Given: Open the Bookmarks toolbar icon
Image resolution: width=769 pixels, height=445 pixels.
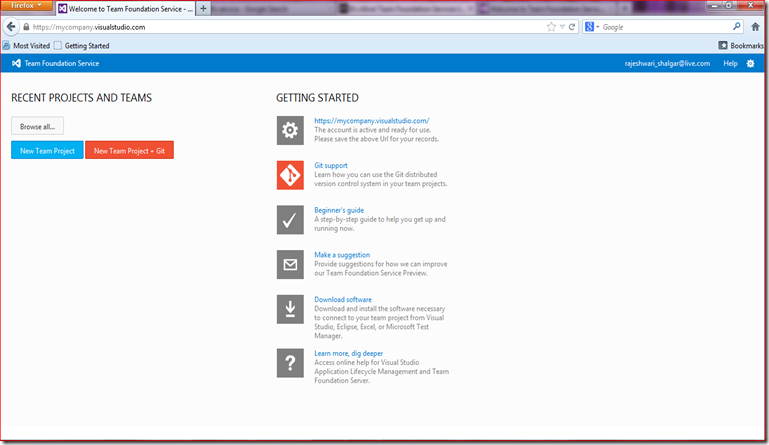Looking at the screenshot, I should [723, 46].
